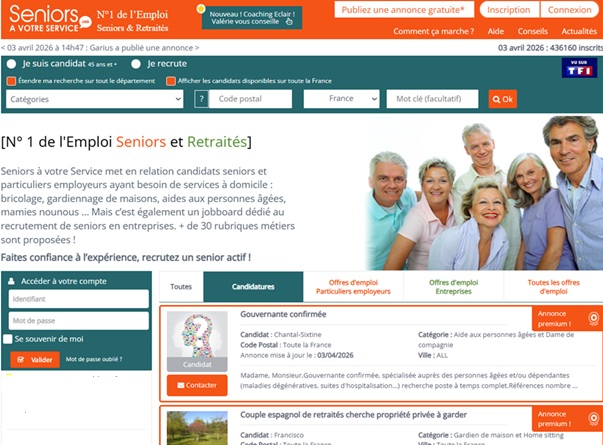
Task: Check the 'Se souvenir de moi' box
Action: click(8, 339)
